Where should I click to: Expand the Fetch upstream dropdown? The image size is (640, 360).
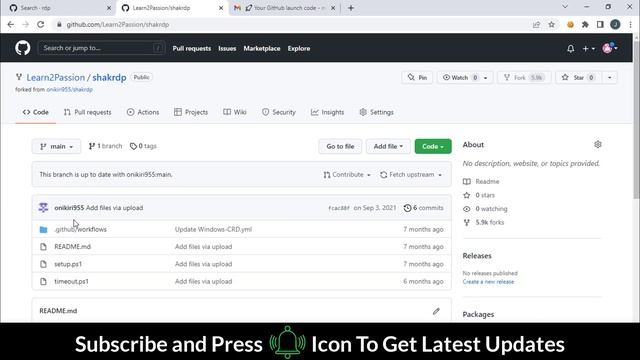pyautogui.click(x=411, y=175)
